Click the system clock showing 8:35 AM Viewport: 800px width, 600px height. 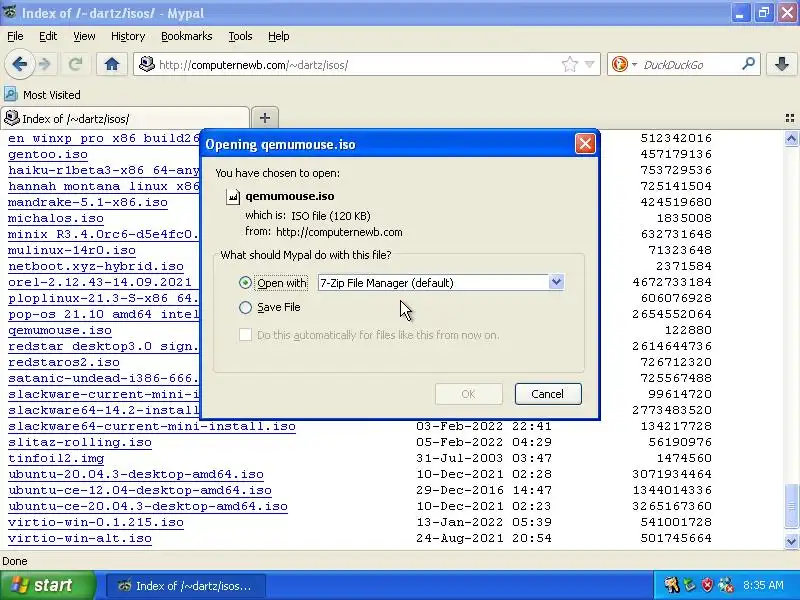point(763,585)
